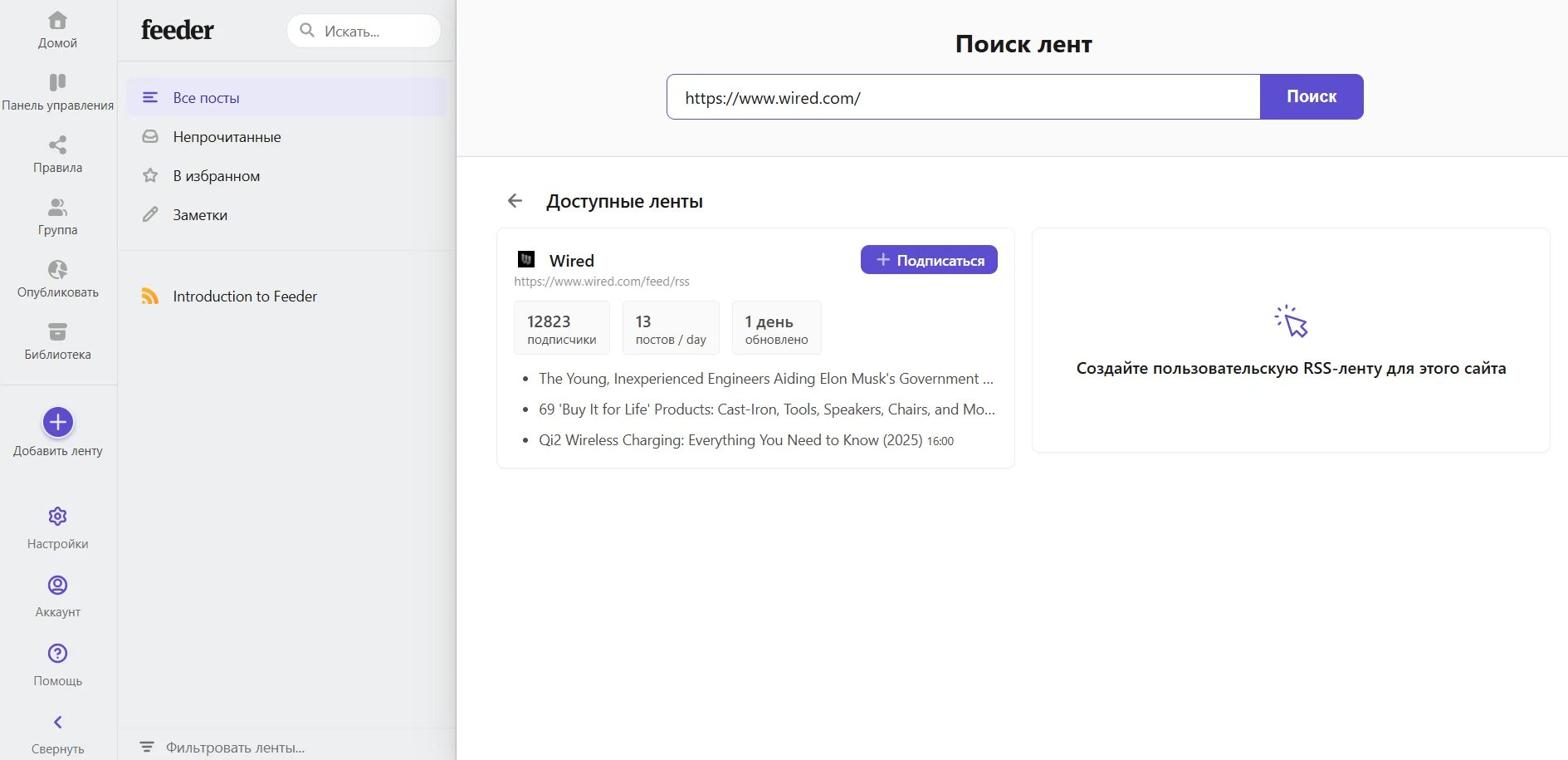Click the wired.com/feed/rss URL text
Viewport: 1568px width, 760px height.
coord(602,282)
